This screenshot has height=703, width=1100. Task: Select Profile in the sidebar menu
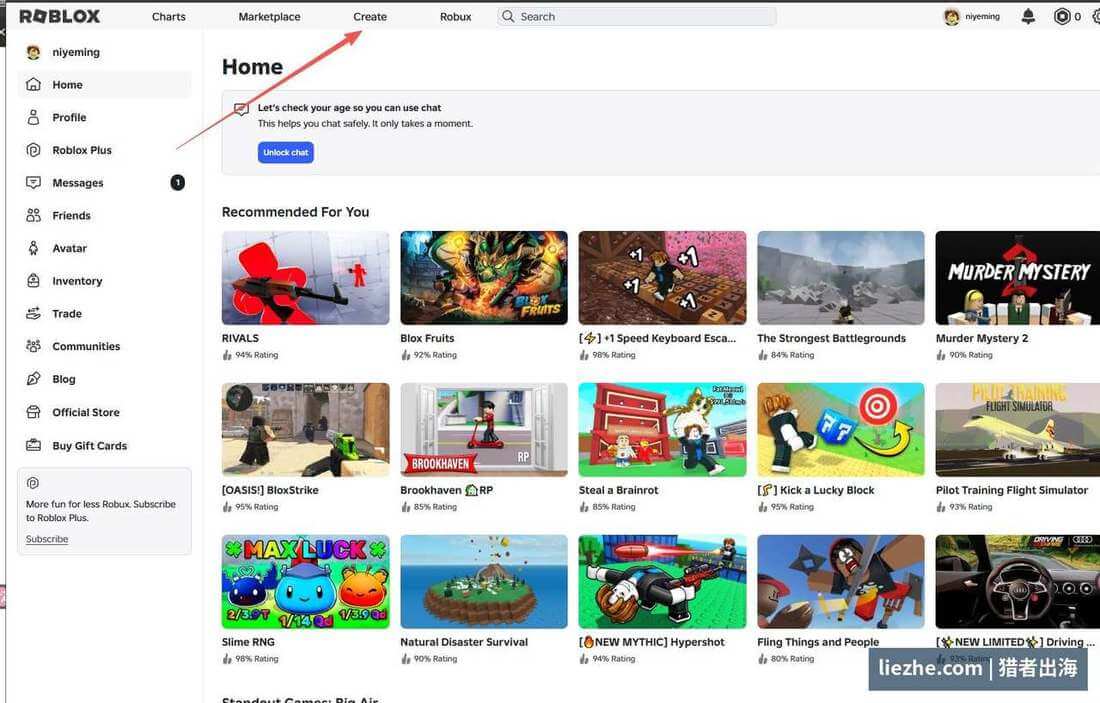coord(104,117)
